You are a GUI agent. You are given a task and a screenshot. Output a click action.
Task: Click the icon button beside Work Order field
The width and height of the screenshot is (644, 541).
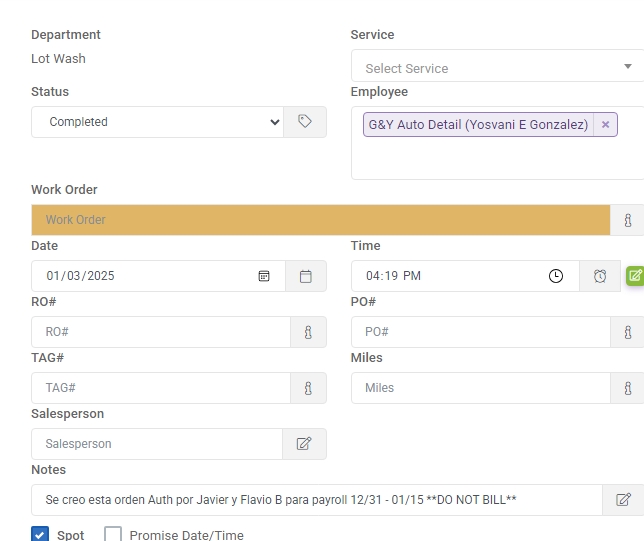tap(628, 220)
